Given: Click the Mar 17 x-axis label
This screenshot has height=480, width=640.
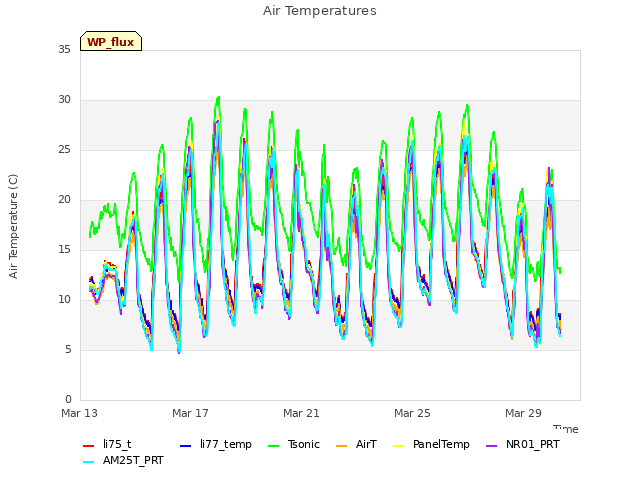Looking at the screenshot, I should click(190, 413).
